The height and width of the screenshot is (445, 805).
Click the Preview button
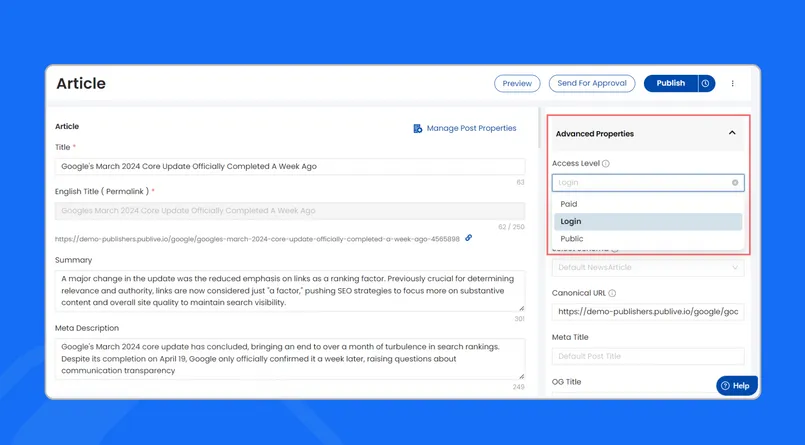coord(517,84)
